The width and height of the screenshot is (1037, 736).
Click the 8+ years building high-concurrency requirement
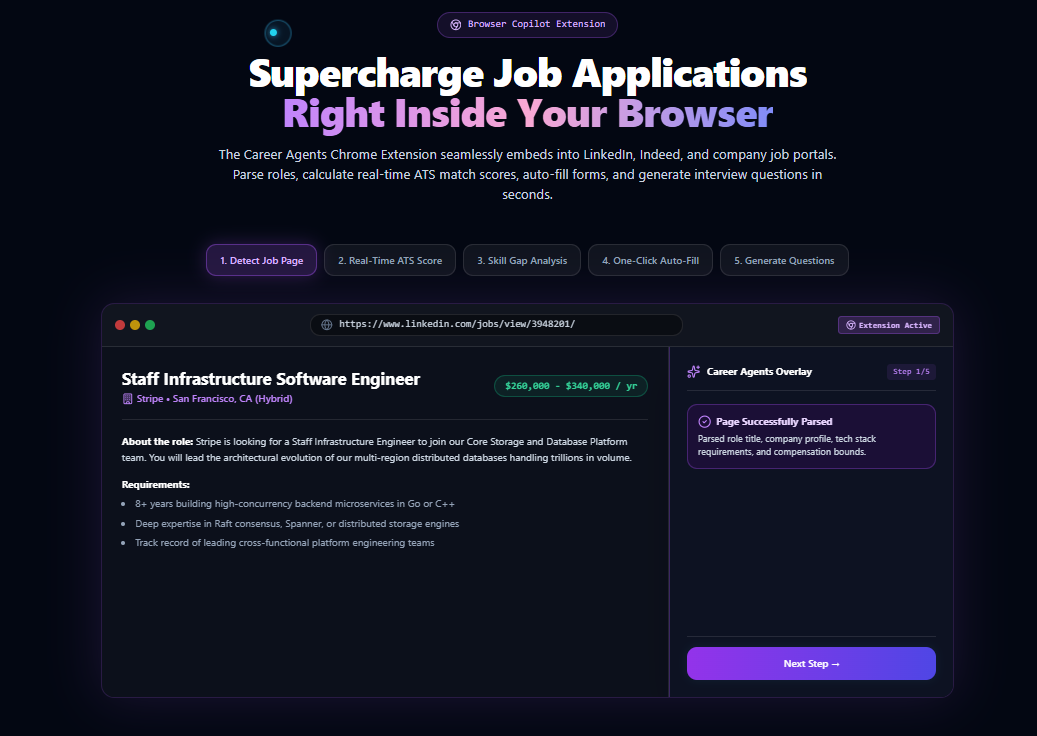pyautogui.click(x=295, y=504)
